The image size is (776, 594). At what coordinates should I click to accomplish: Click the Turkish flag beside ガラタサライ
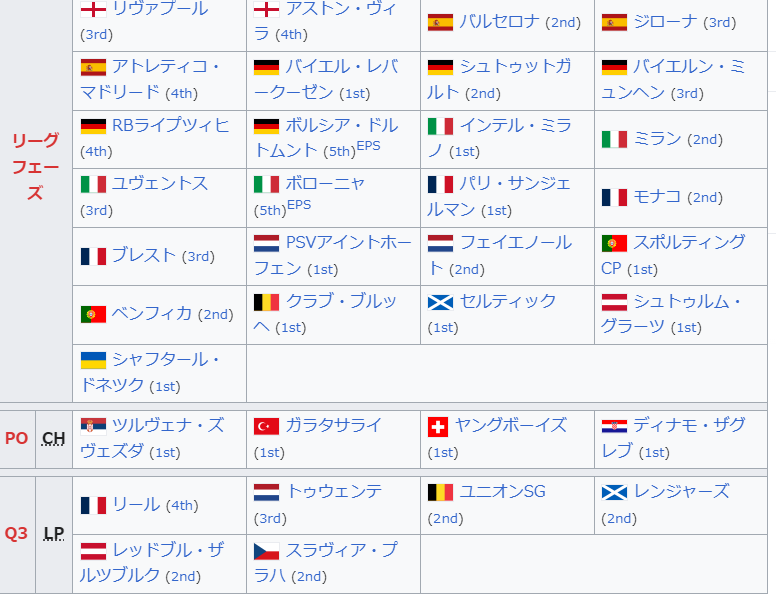tap(267, 426)
